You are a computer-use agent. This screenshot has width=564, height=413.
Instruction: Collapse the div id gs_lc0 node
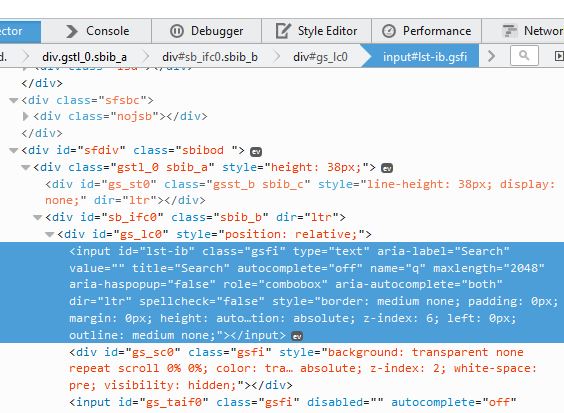coord(49,235)
